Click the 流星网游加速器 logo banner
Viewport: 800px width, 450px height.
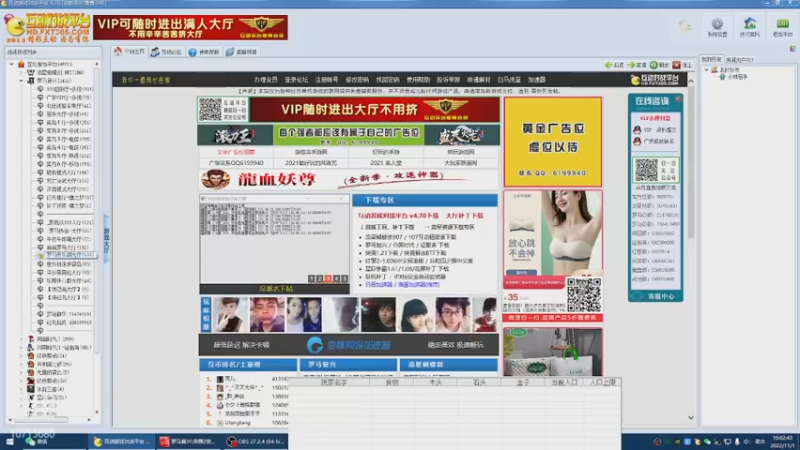tap(348, 345)
